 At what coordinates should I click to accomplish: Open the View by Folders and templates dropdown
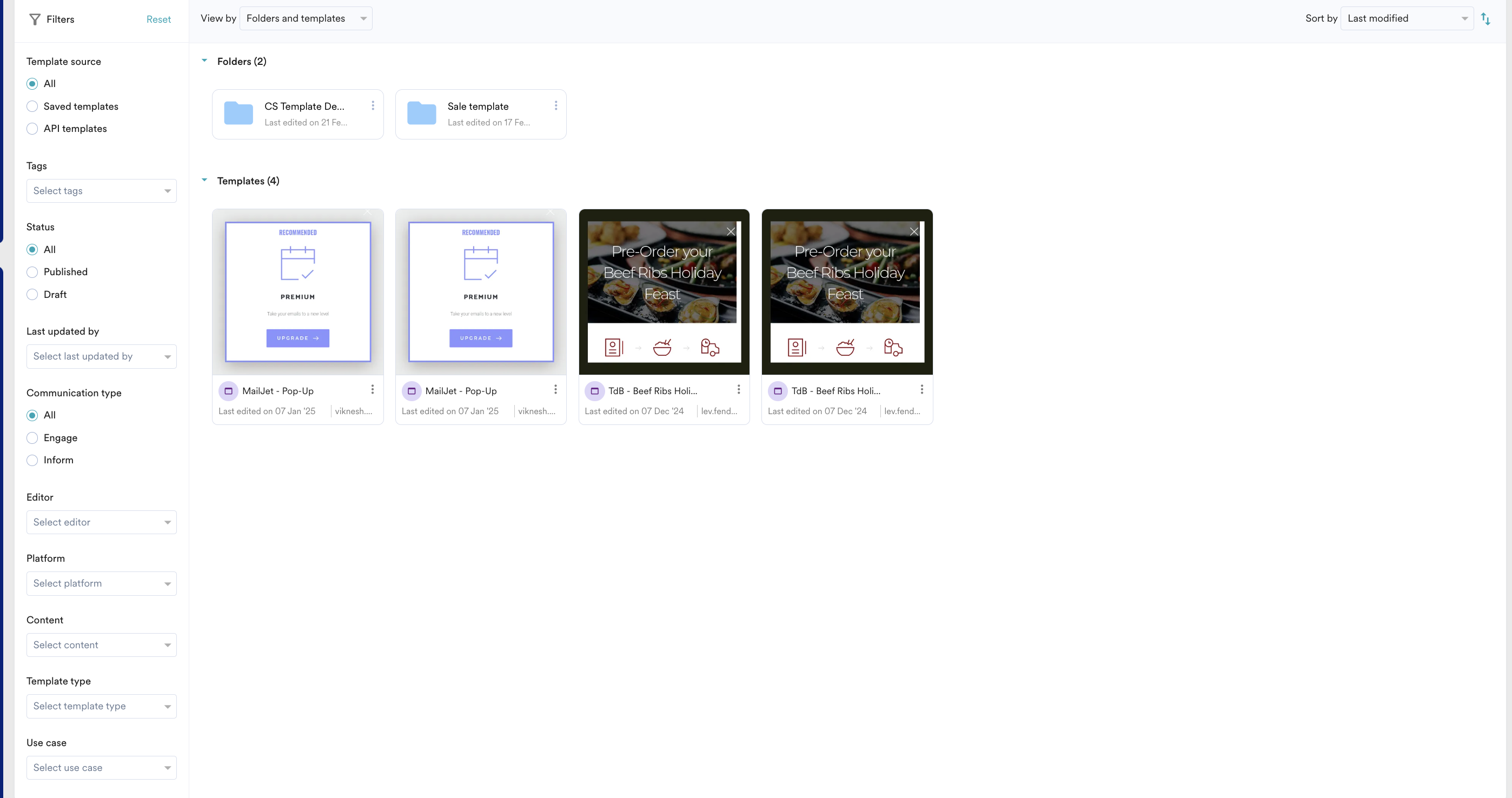click(306, 19)
